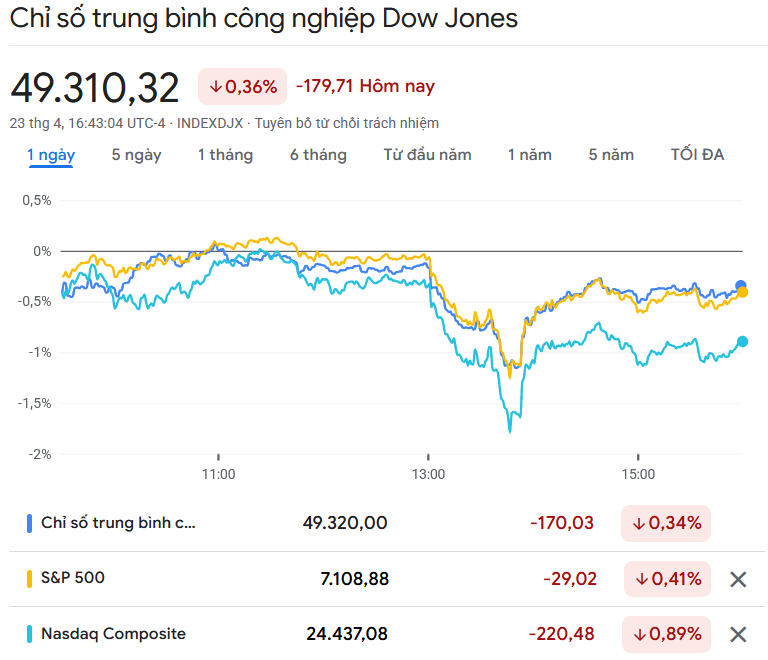Click the Nasdaq Composite row name
Image resolution: width=768 pixels, height=660 pixels.
113,633
